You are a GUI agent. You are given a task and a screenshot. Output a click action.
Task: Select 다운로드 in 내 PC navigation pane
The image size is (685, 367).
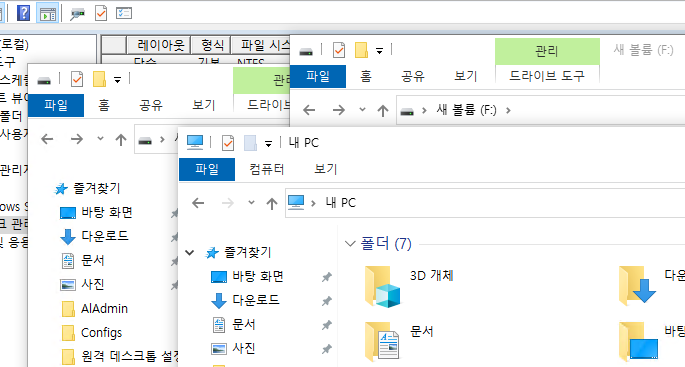[x=256, y=300]
